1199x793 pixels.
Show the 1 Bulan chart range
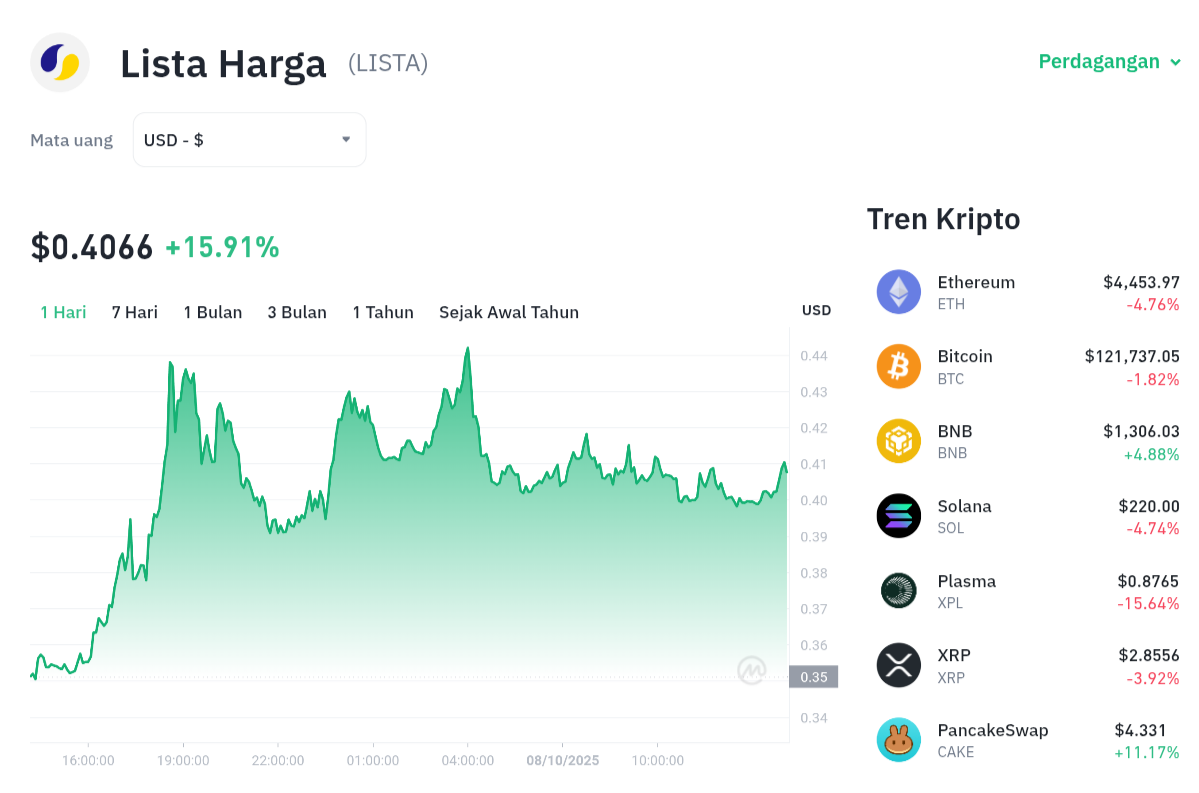click(212, 312)
